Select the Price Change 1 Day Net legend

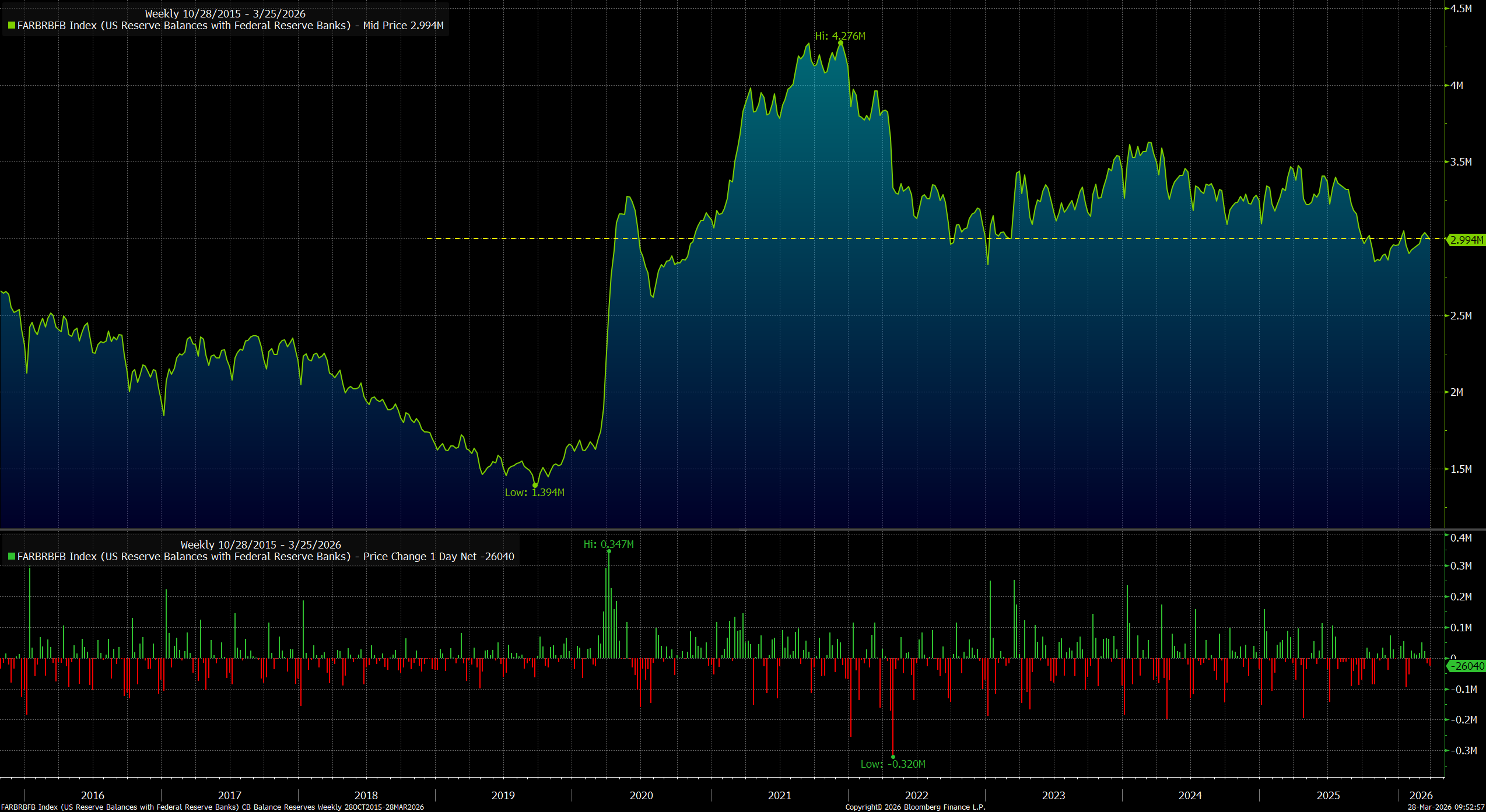265,557
